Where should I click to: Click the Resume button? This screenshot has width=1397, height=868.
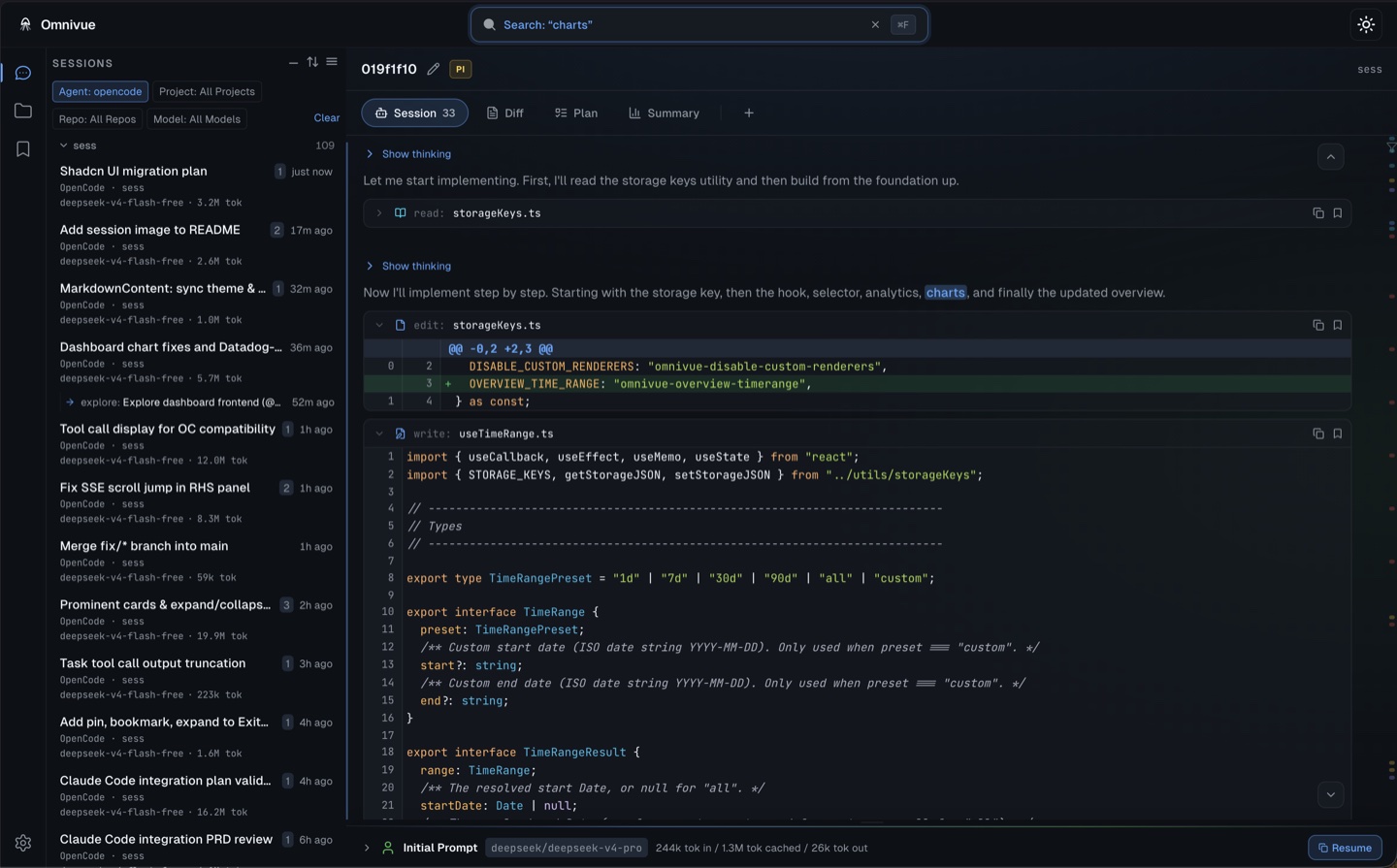click(x=1345, y=848)
